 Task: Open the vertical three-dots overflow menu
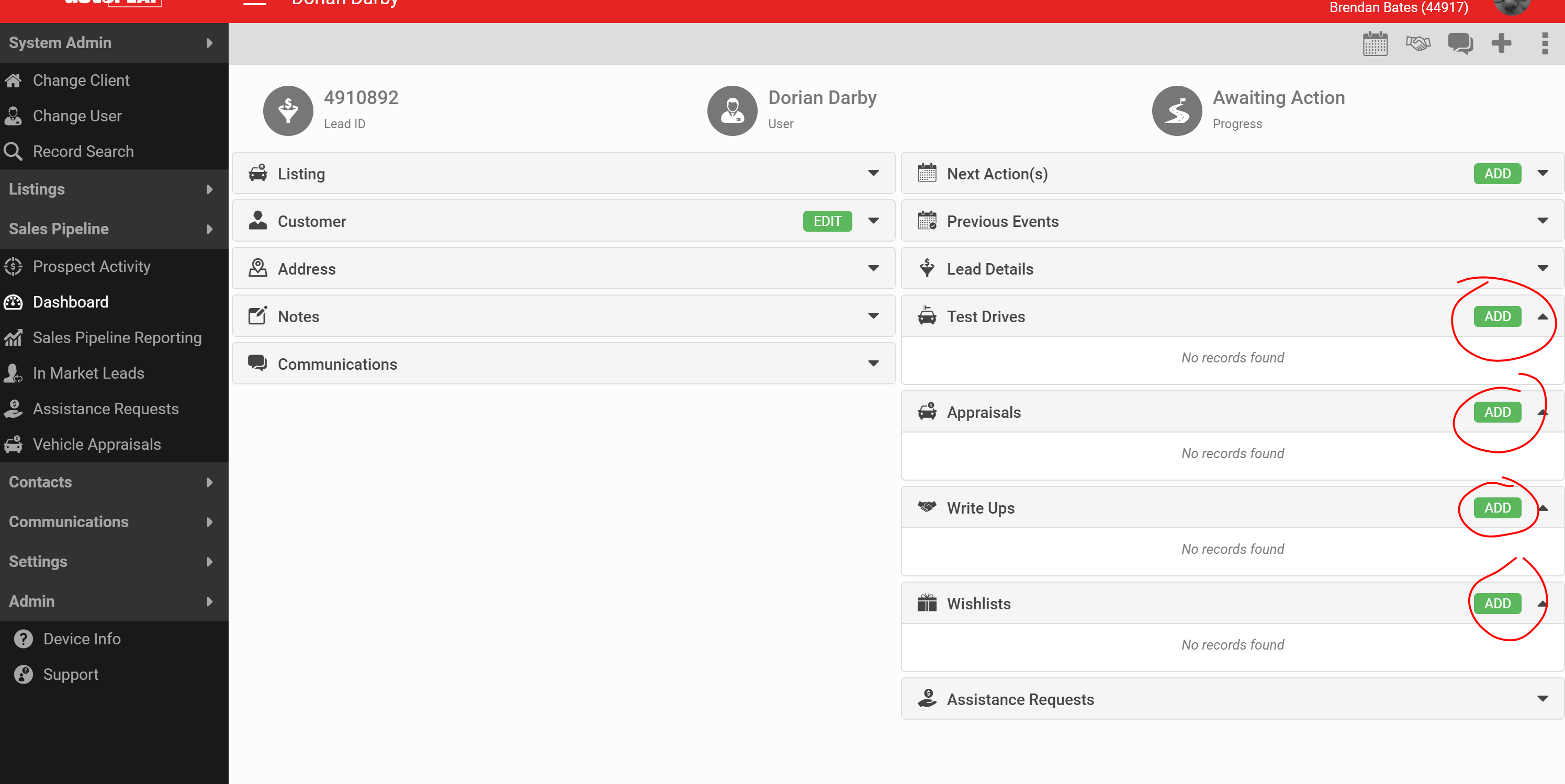[x=1545, y=44]
